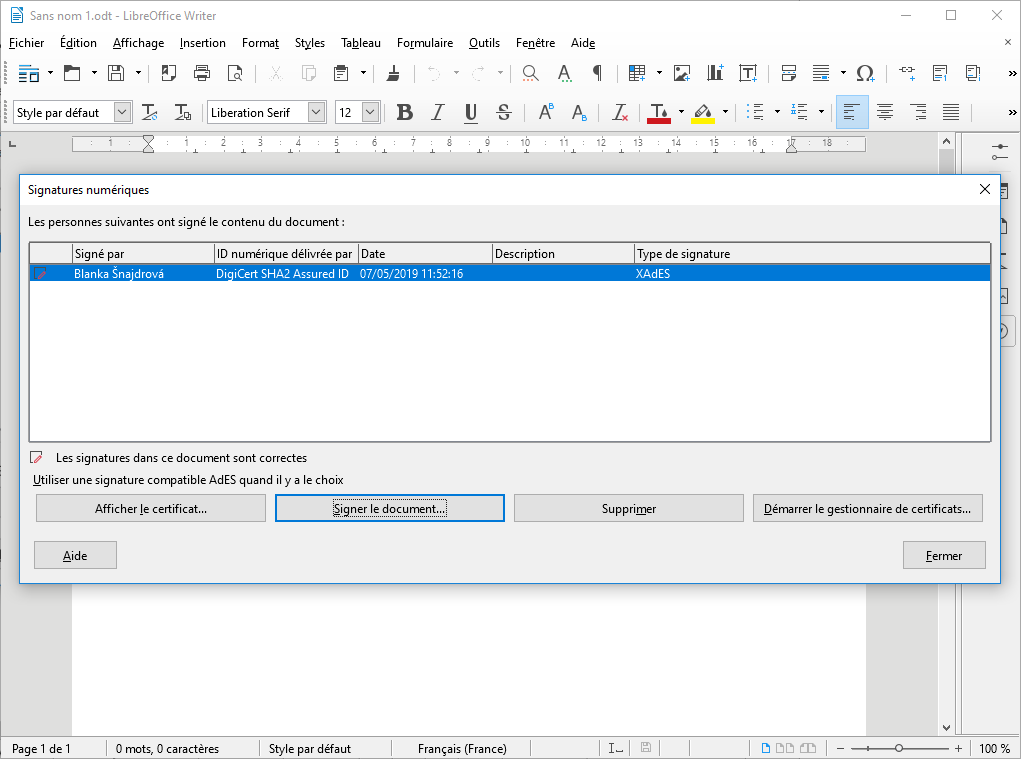Toggle Center horizontally alignment
The image size is (1021, 759).
(884, 112)
